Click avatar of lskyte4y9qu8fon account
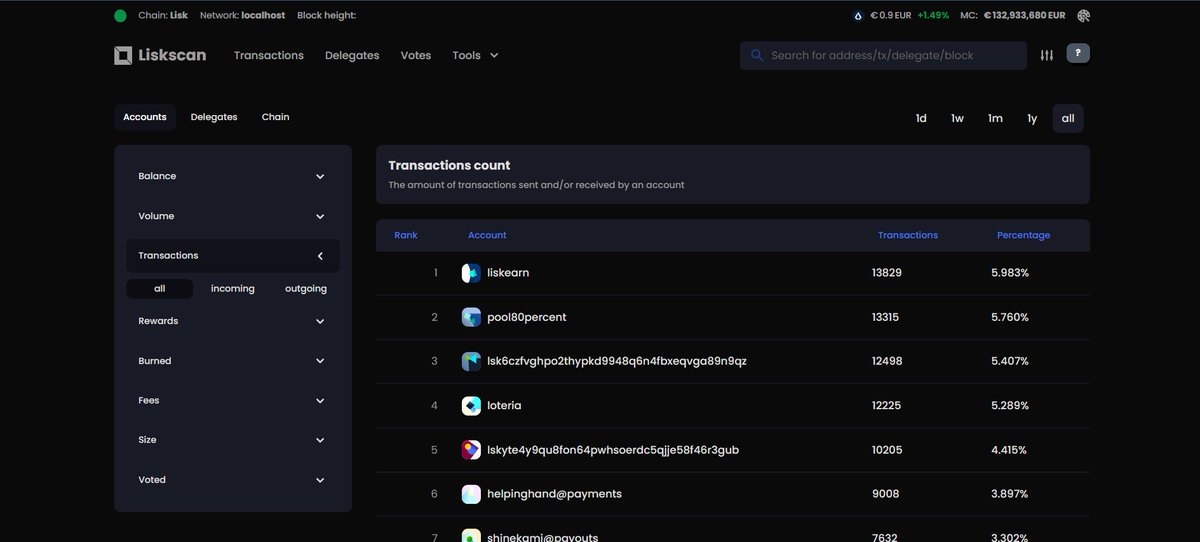 click(x=471, y=450)
